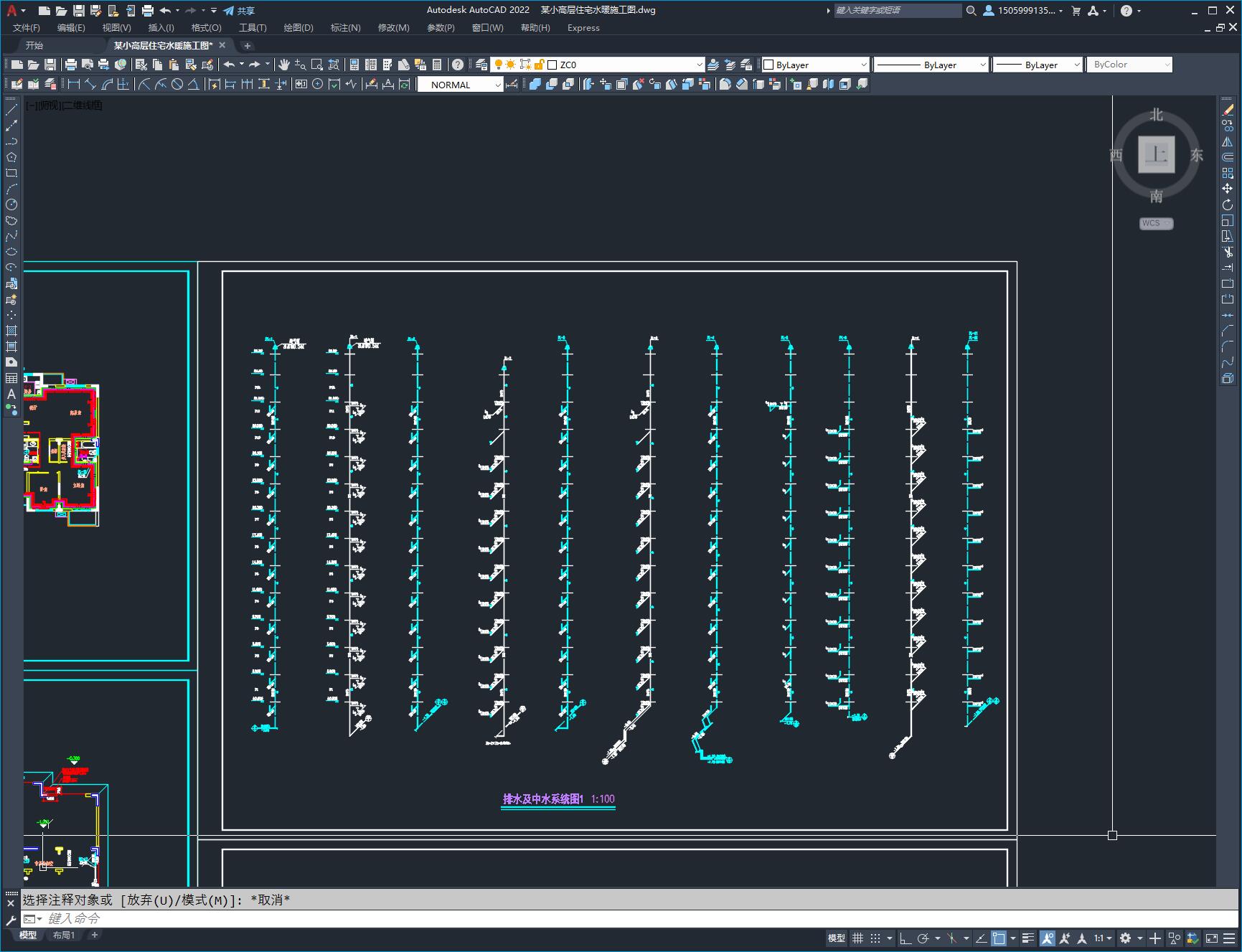This screenshot has height=952, width=1242.
Task: Select the Line tool in draw toolbar
Action: tap(11, 110)
